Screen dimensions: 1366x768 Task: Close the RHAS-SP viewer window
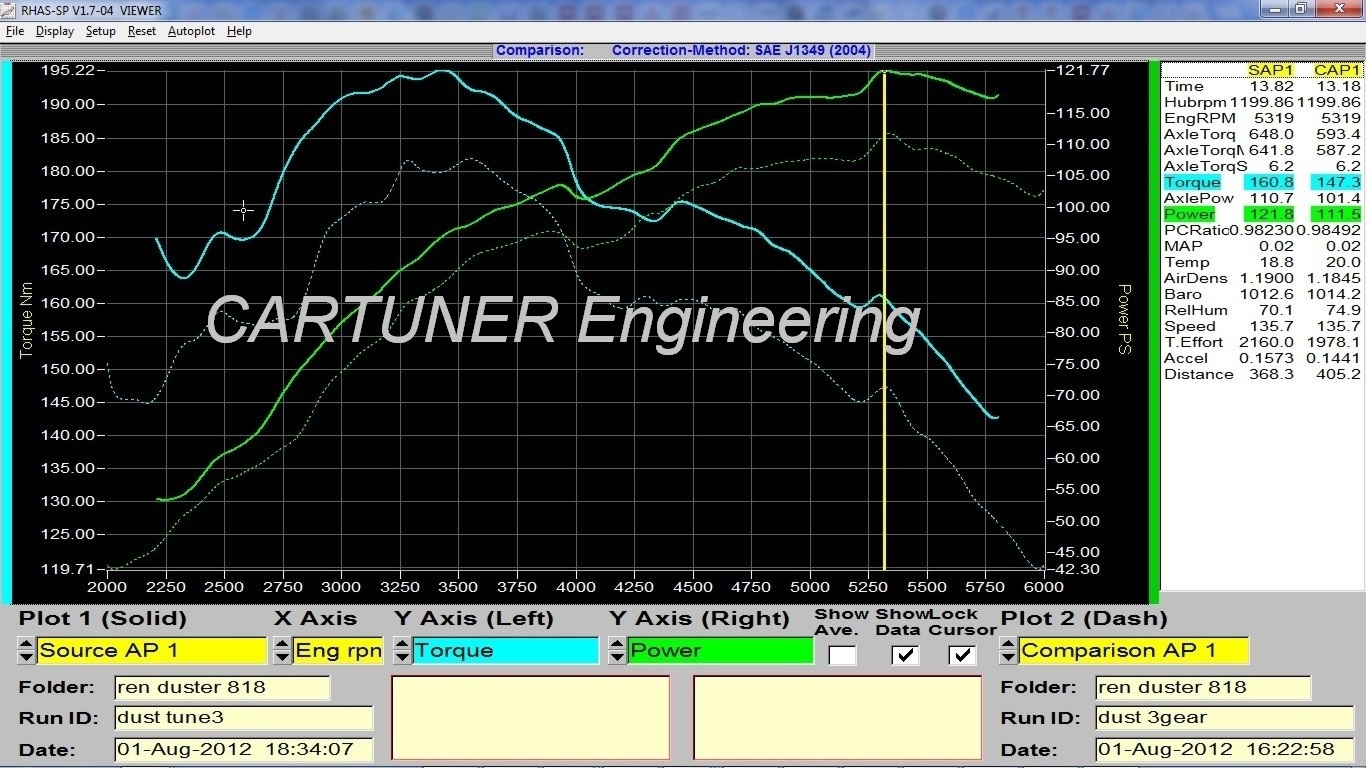[x=1338, y=9]
